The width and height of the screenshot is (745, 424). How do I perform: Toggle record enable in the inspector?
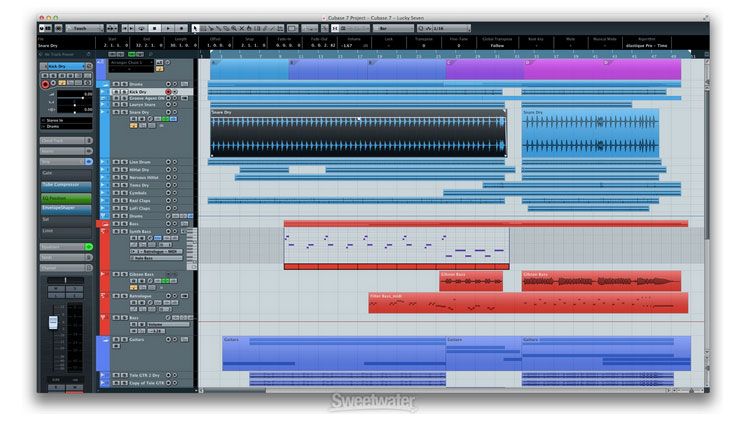coord(45,85)
